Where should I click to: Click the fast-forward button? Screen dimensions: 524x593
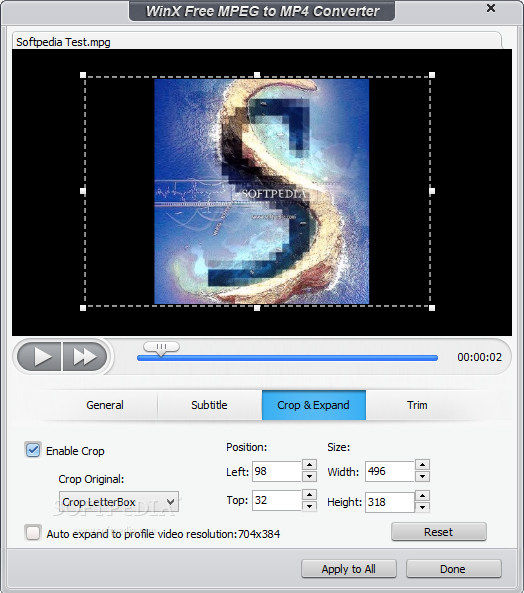pos(85,356)
